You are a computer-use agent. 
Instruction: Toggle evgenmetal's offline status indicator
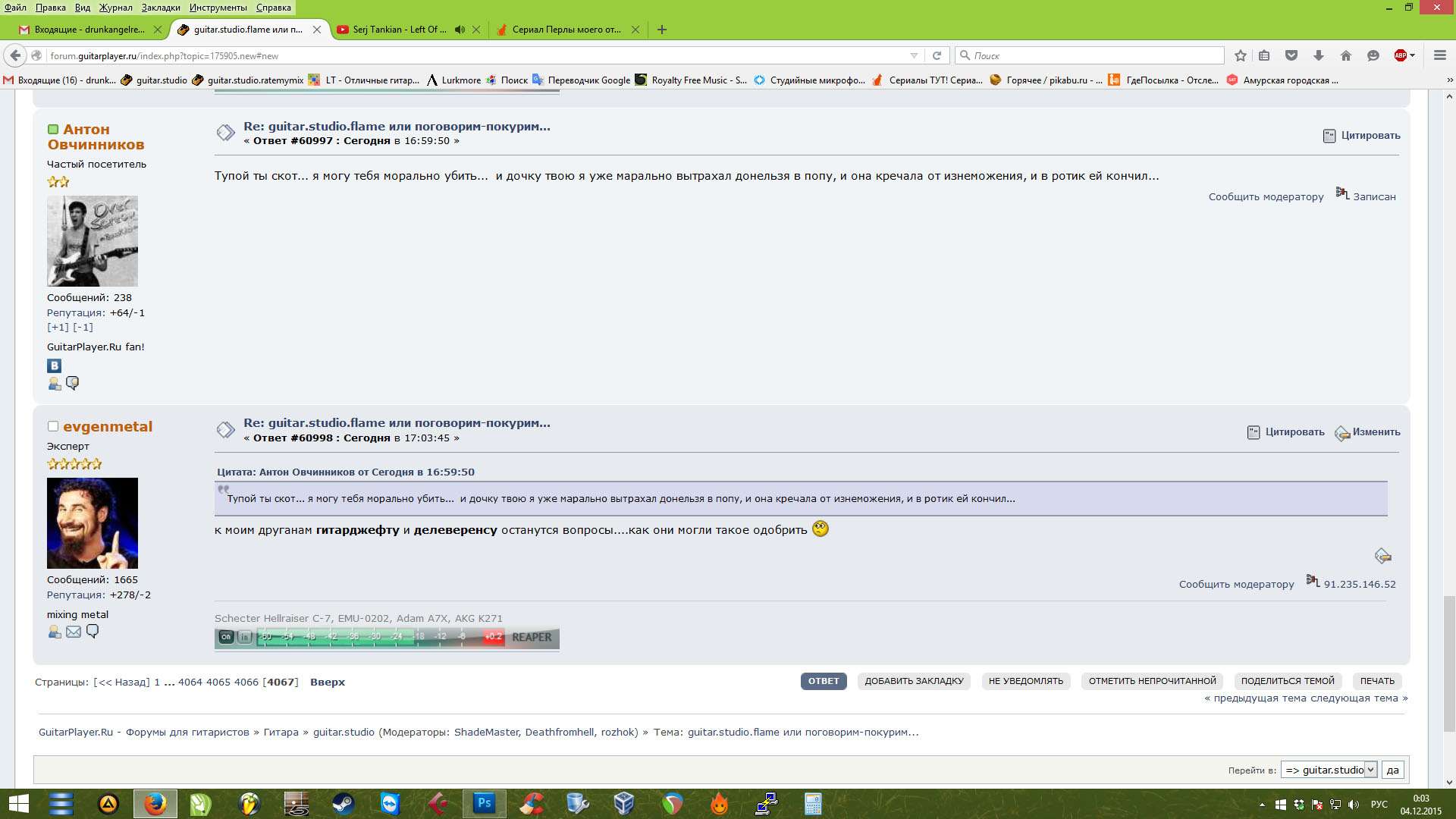coord(53,427)
